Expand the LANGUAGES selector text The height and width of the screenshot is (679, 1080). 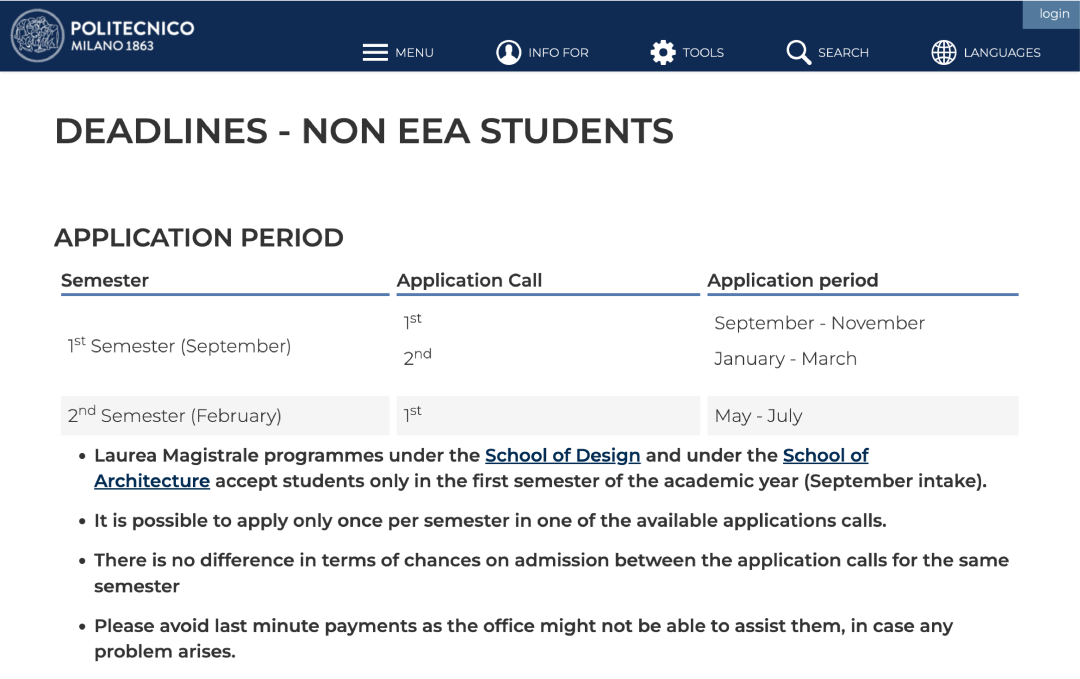[1002, 53]
